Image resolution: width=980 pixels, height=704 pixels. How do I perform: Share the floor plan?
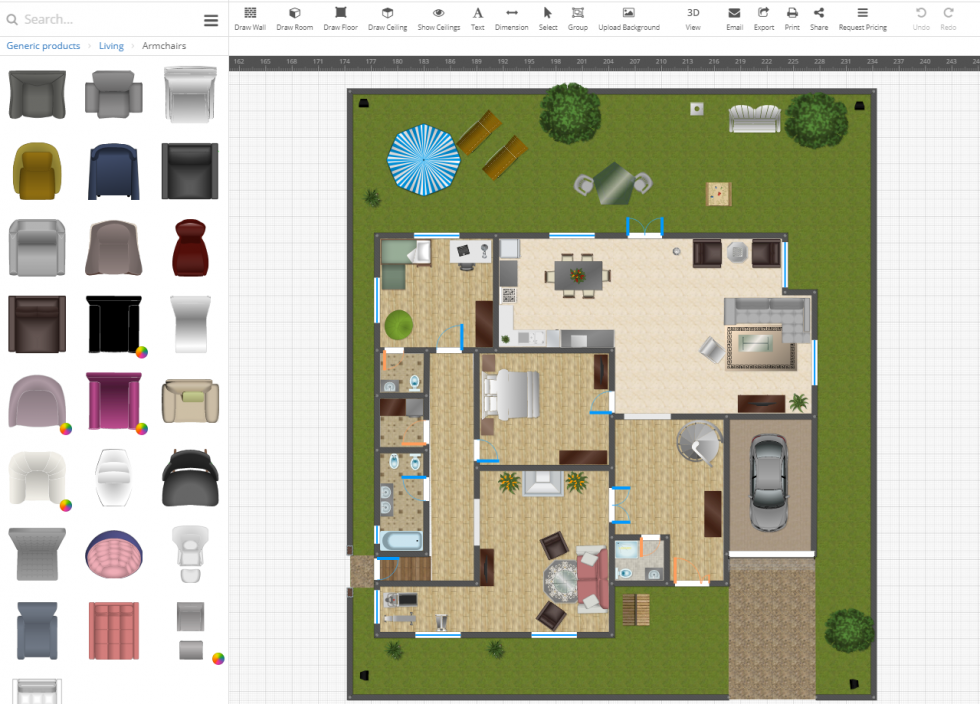pyautogui.click(x=819, y=18)
